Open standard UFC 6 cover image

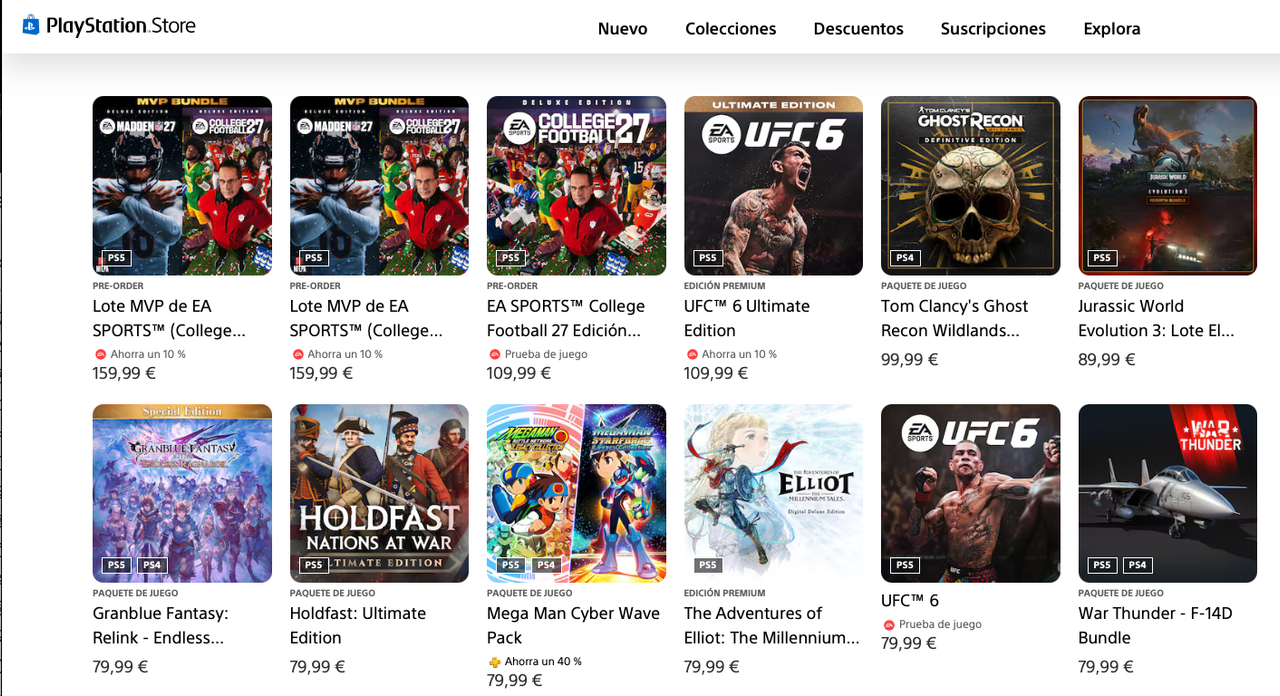click(970, 493)
